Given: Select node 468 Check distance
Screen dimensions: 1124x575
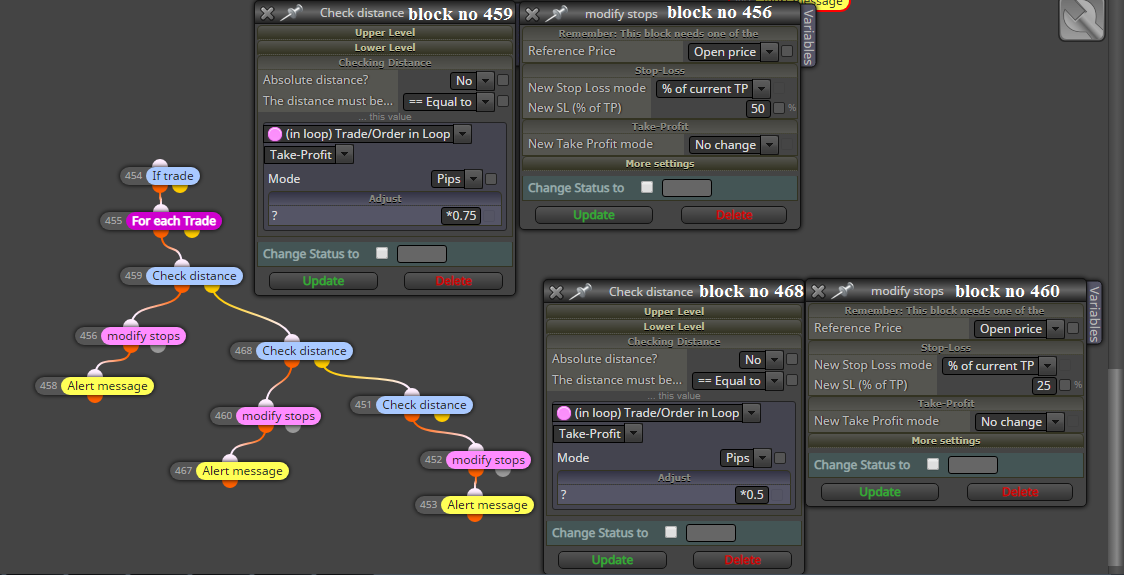Looking at the screenshot, I should pyautogui.click(x=305, y=351).
